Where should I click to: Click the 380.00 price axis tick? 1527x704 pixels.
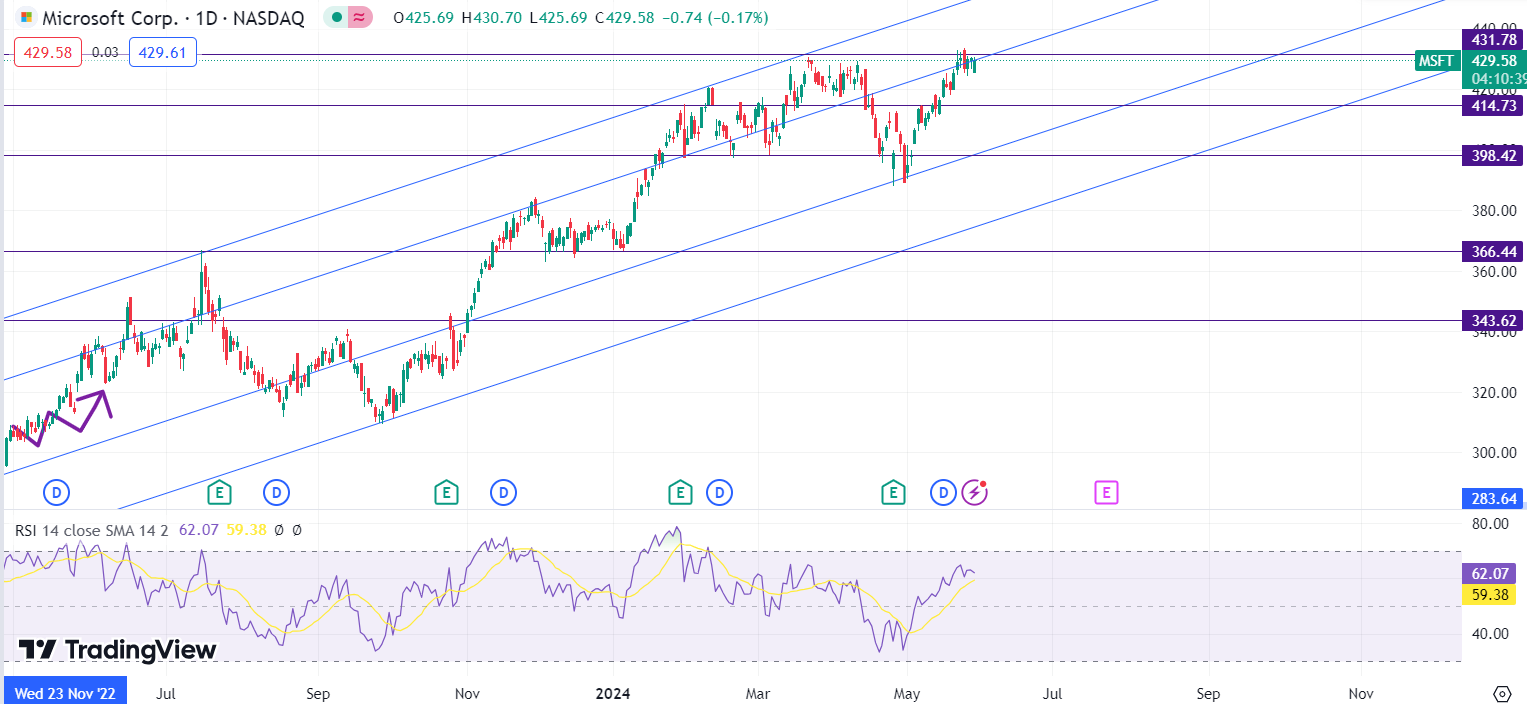pos(1493,211)
